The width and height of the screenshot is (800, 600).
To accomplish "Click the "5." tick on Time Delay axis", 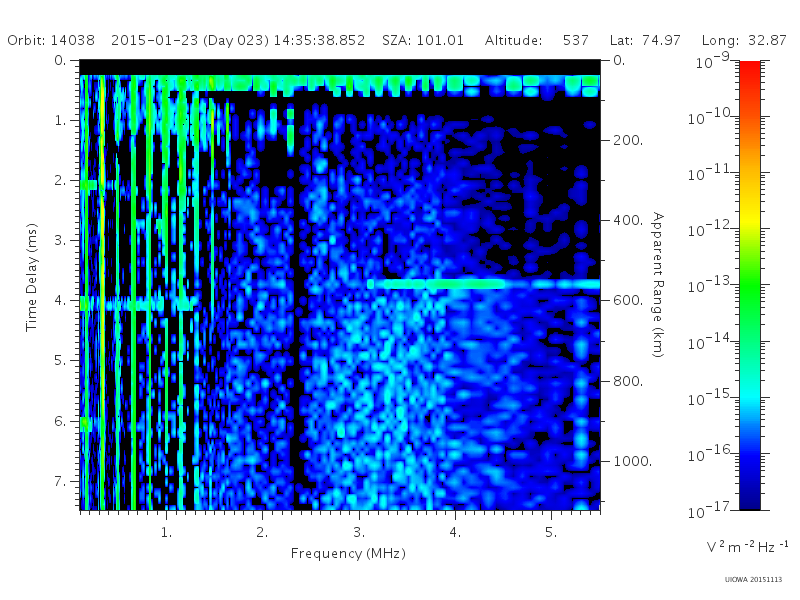I will coord(60,361).
